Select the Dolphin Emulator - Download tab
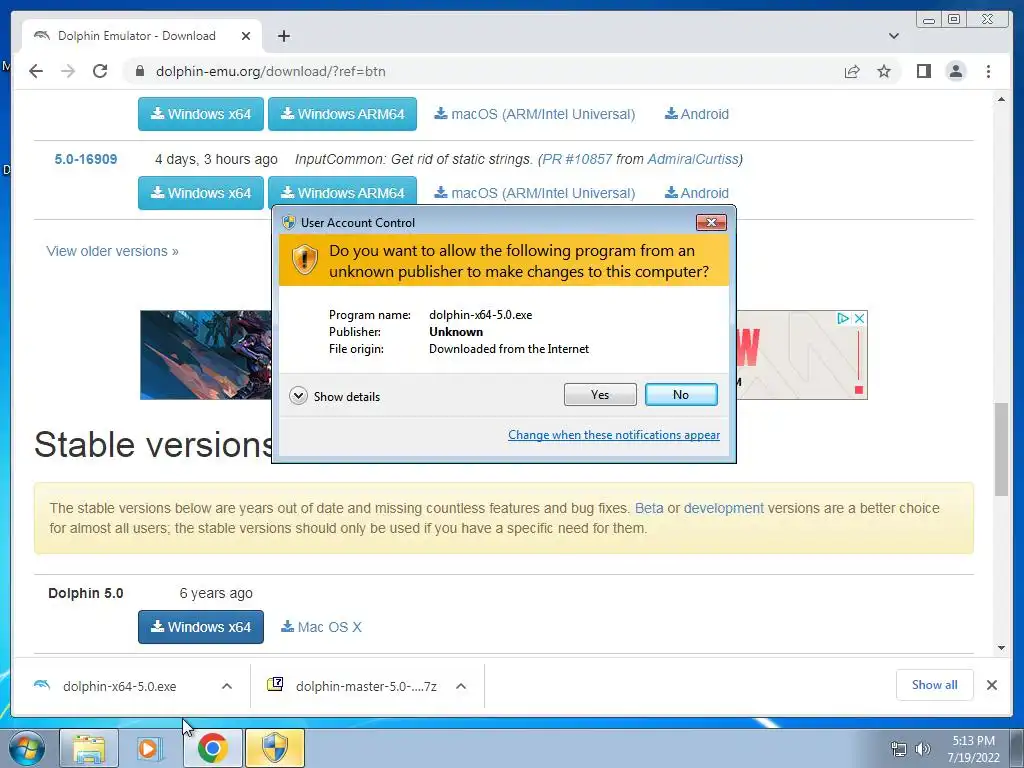1024x768 pixels. pos(142,36)
